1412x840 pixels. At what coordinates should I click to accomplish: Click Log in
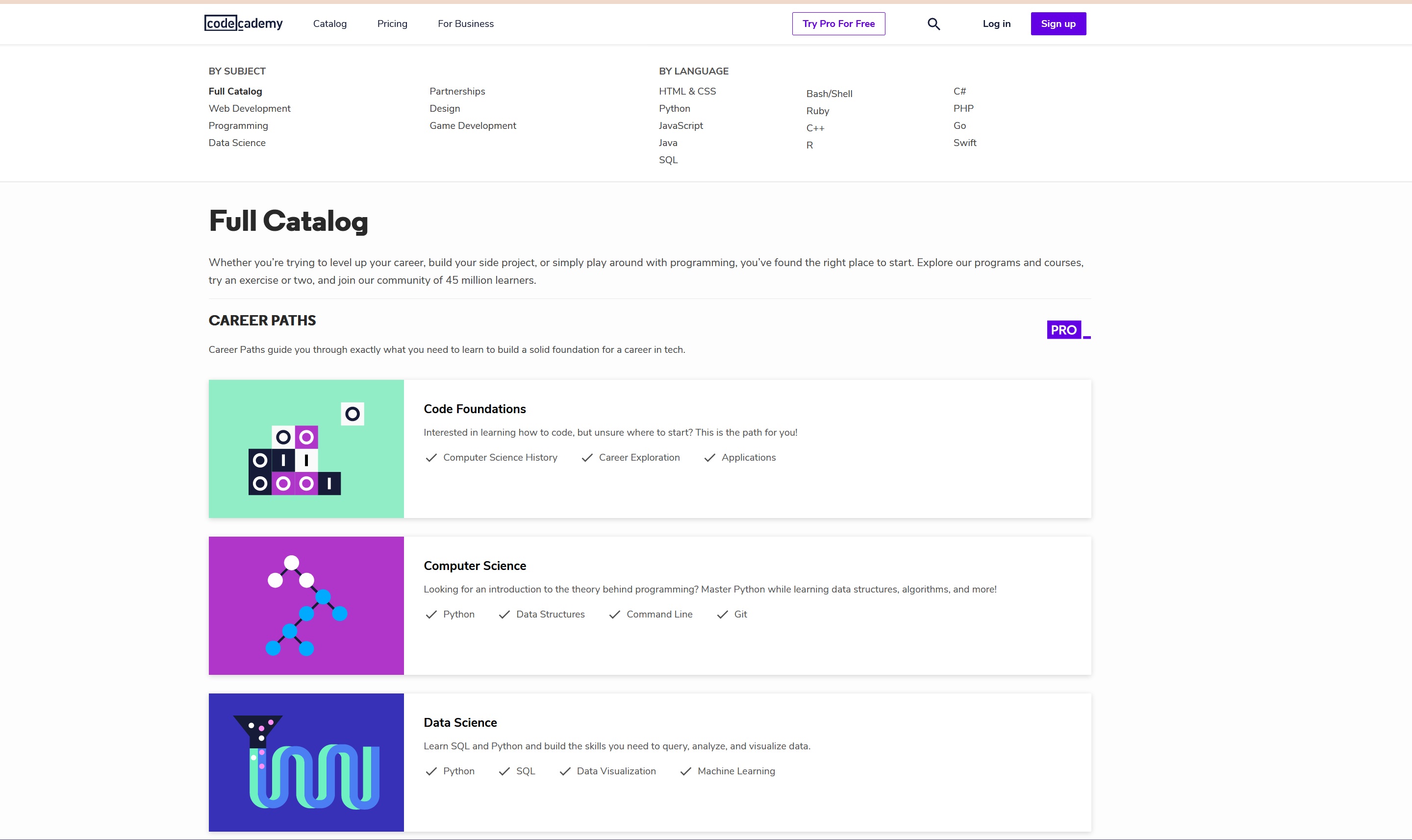[996, 24]
